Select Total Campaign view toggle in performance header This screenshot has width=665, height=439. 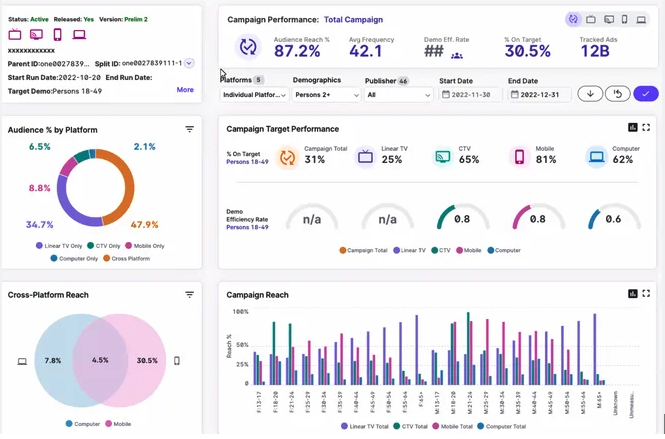[573, 20]
